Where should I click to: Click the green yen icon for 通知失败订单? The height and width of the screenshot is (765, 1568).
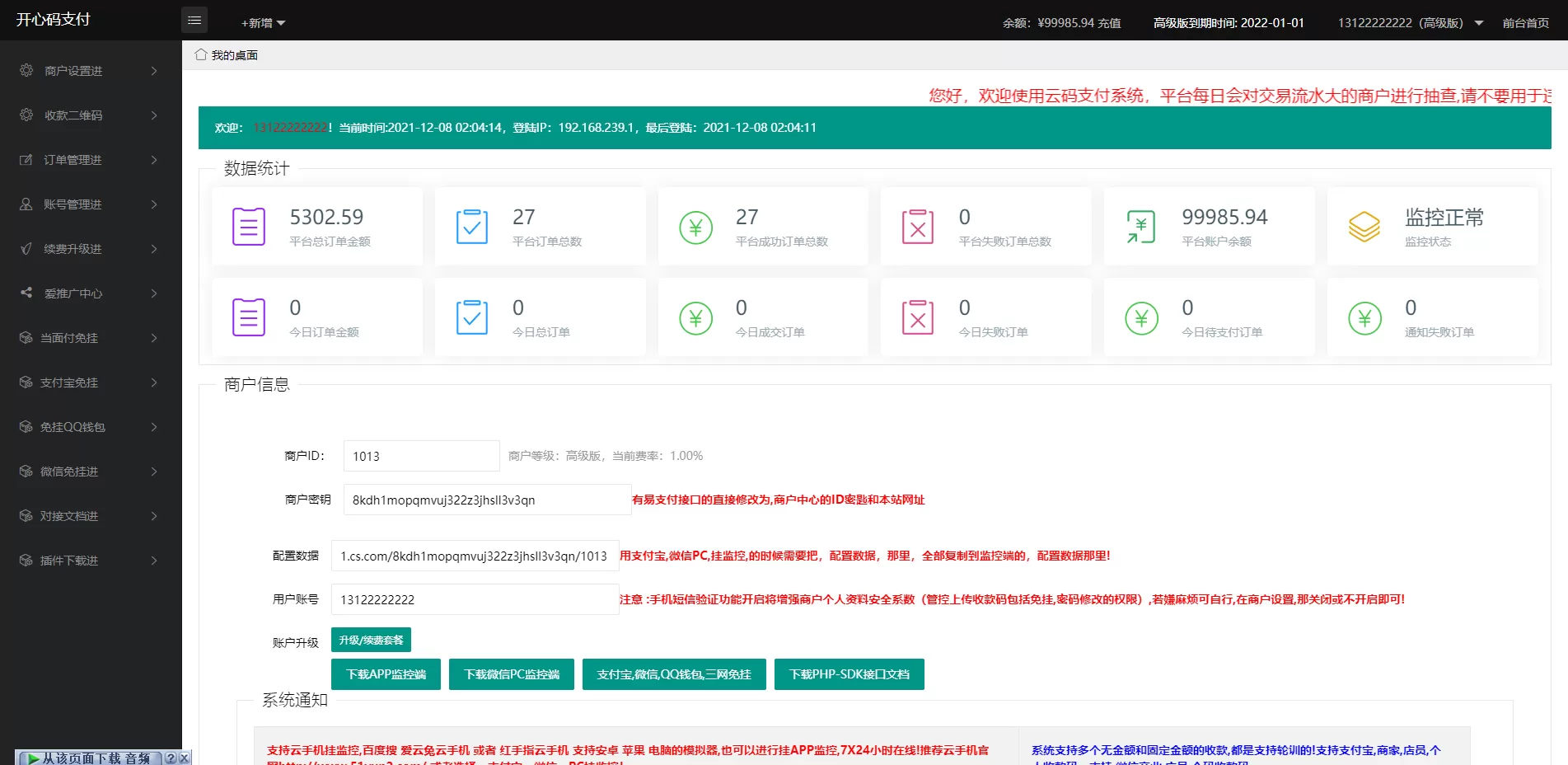coord(1364,318)
